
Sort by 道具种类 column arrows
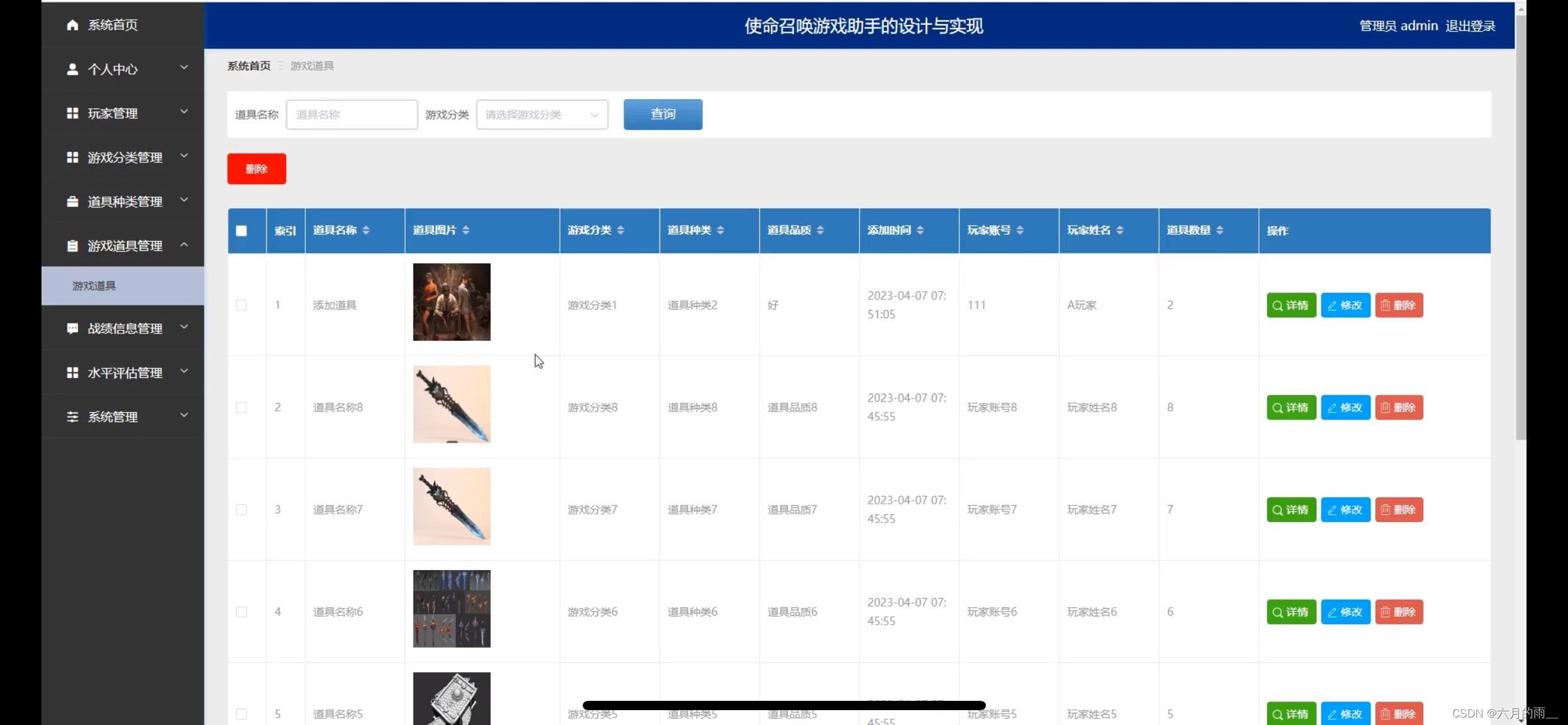[x=720, y=231]
